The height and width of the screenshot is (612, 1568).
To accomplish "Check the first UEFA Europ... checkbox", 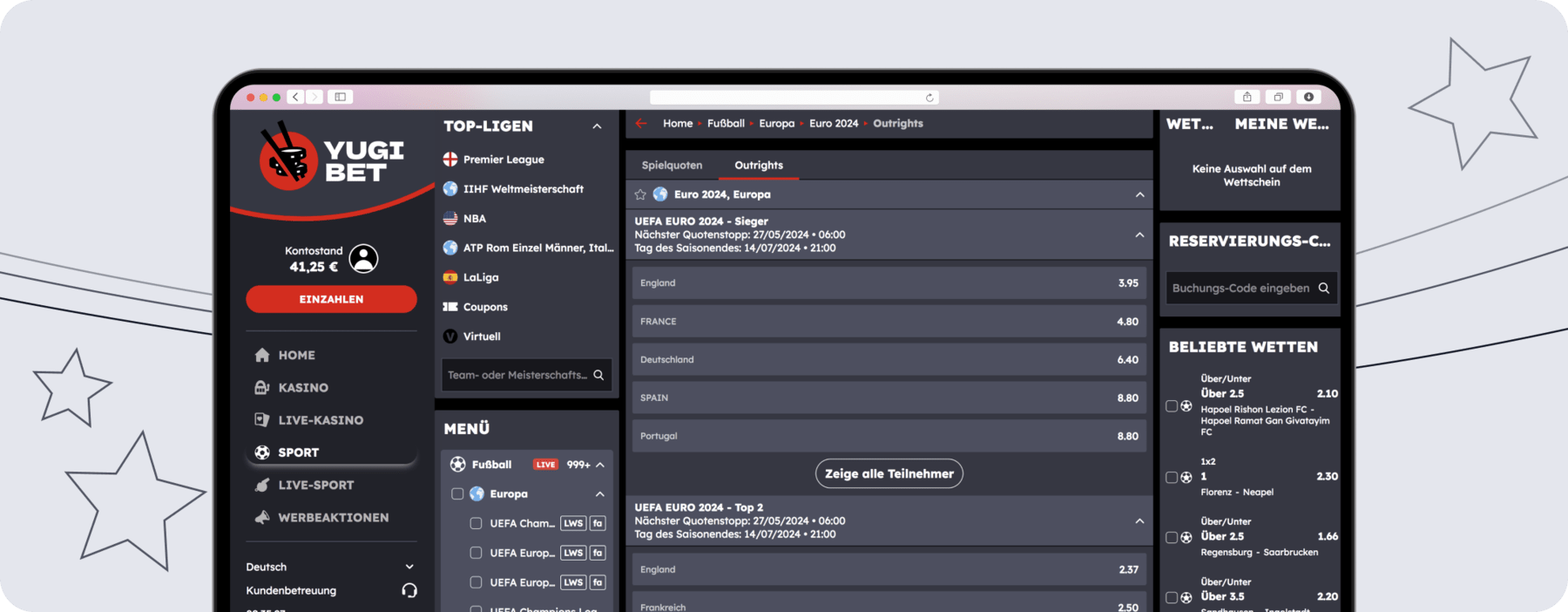I will [476, 553].
